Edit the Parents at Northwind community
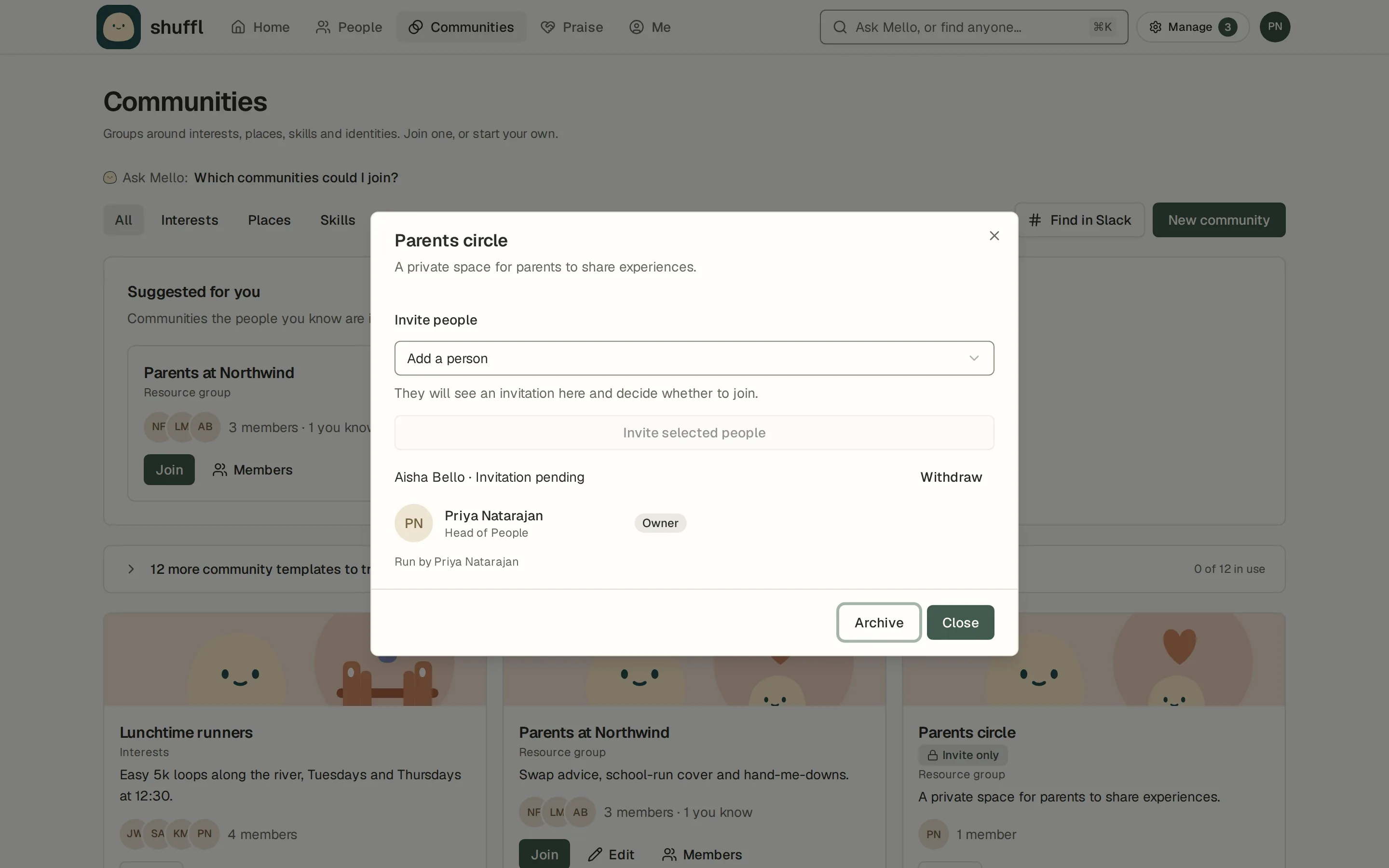This screenshot has width=1389, height=868. tap(611, 854)
